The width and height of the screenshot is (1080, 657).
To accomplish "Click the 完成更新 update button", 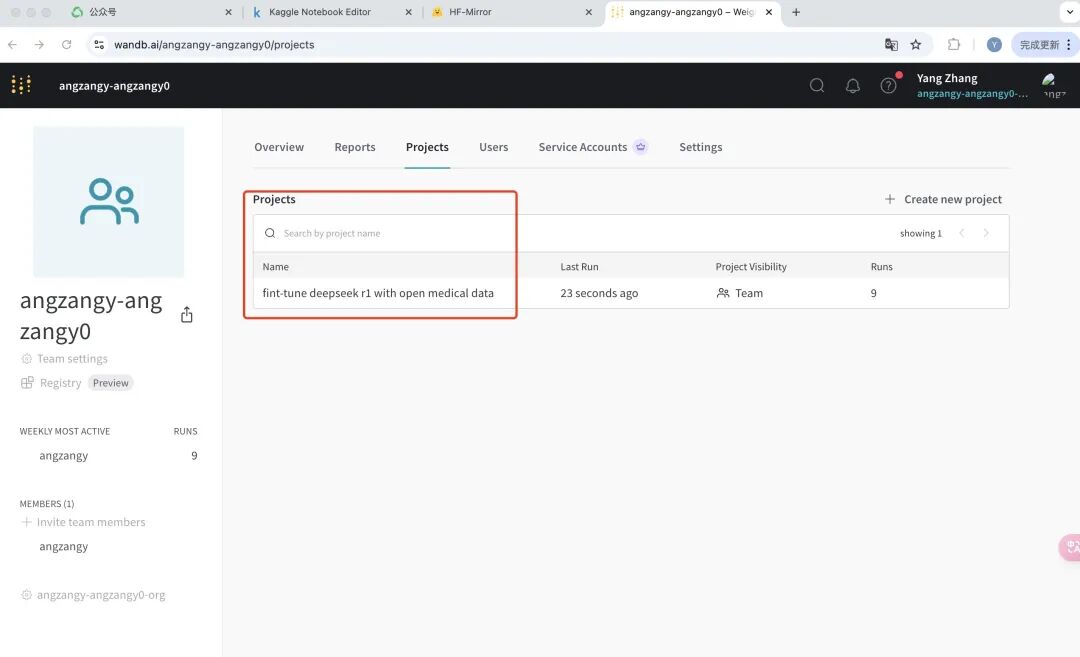I will point(1039,44).
